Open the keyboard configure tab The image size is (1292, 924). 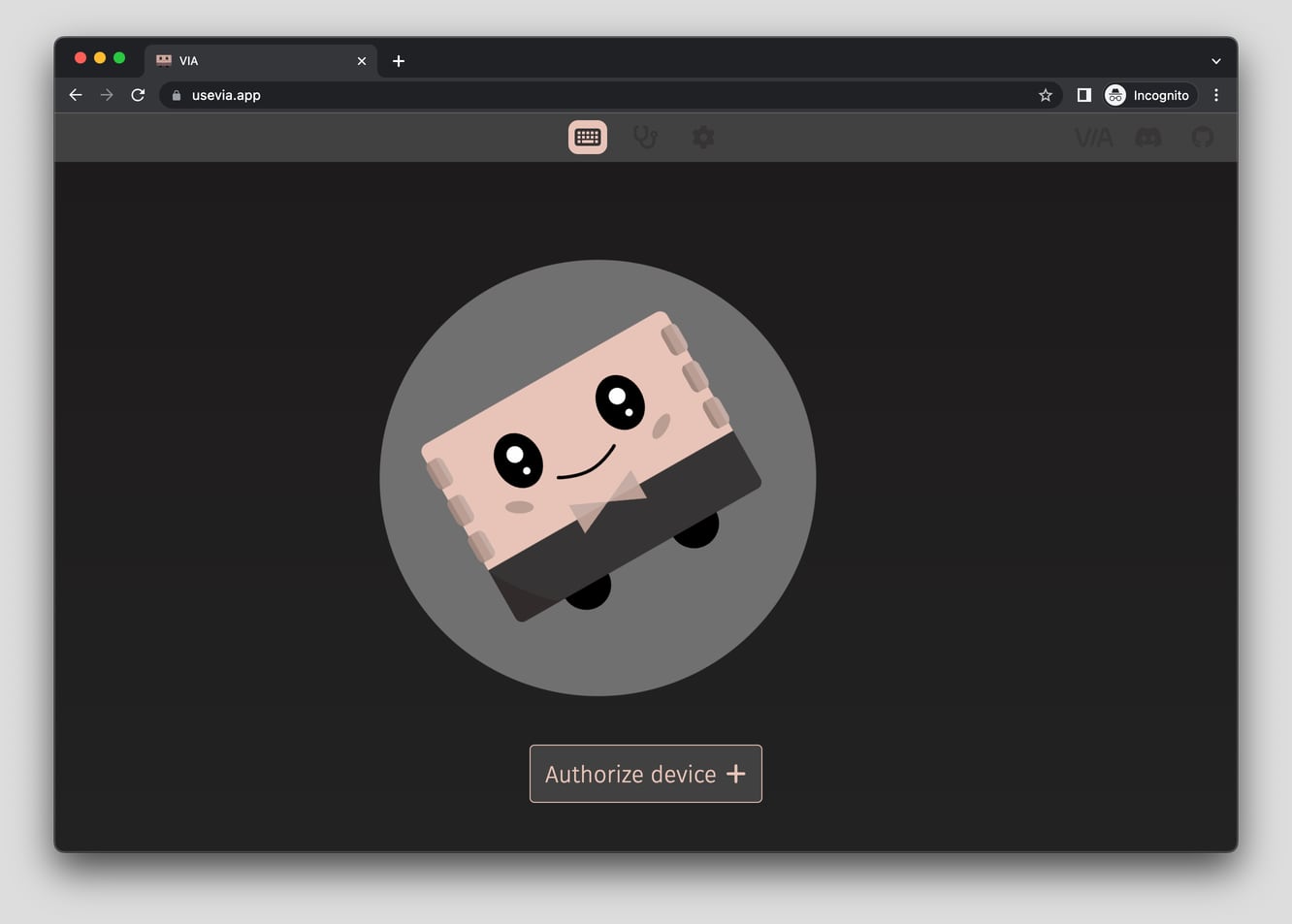(x=588, y=138)
